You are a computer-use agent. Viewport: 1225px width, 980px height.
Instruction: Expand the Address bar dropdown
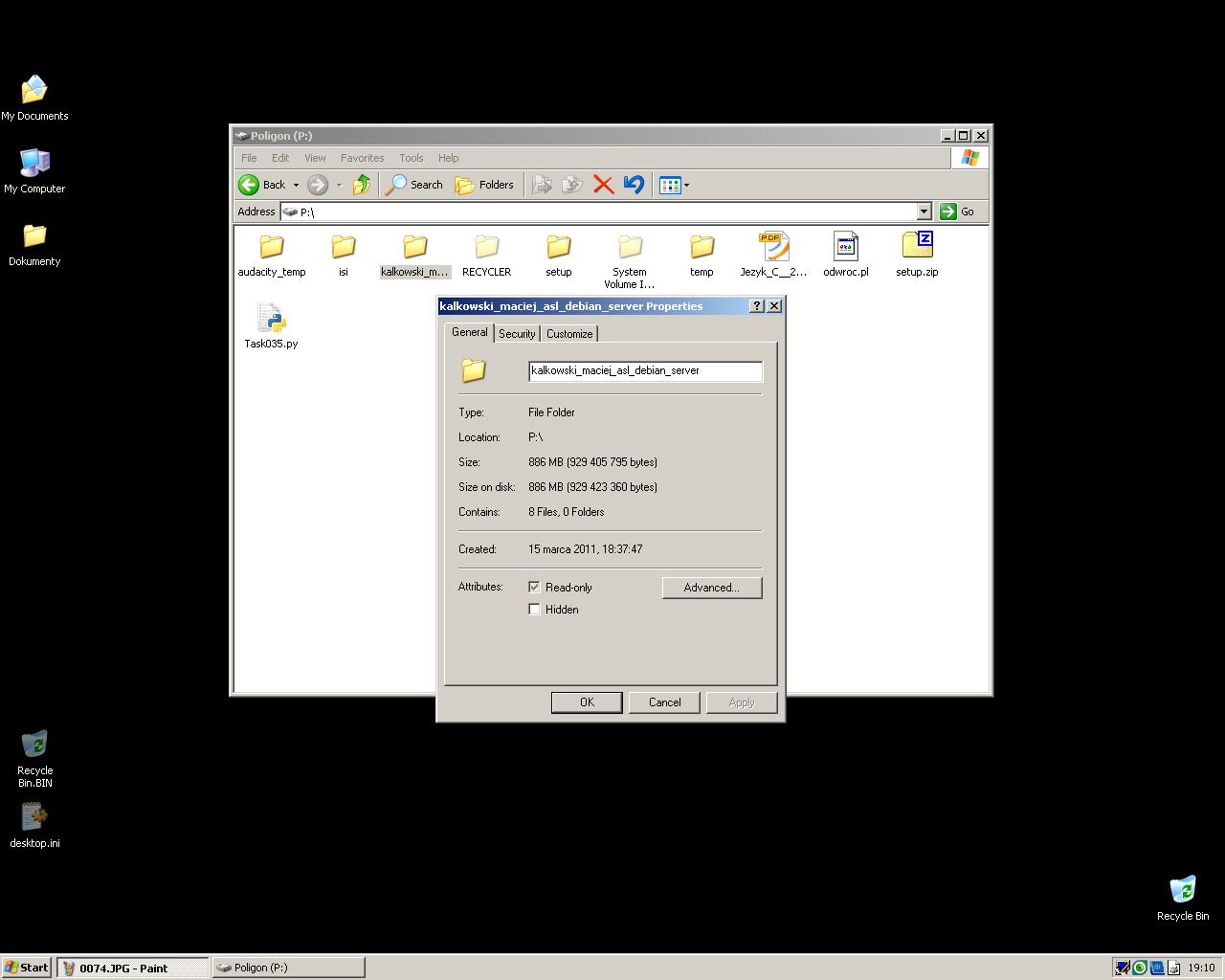point(924,212)
